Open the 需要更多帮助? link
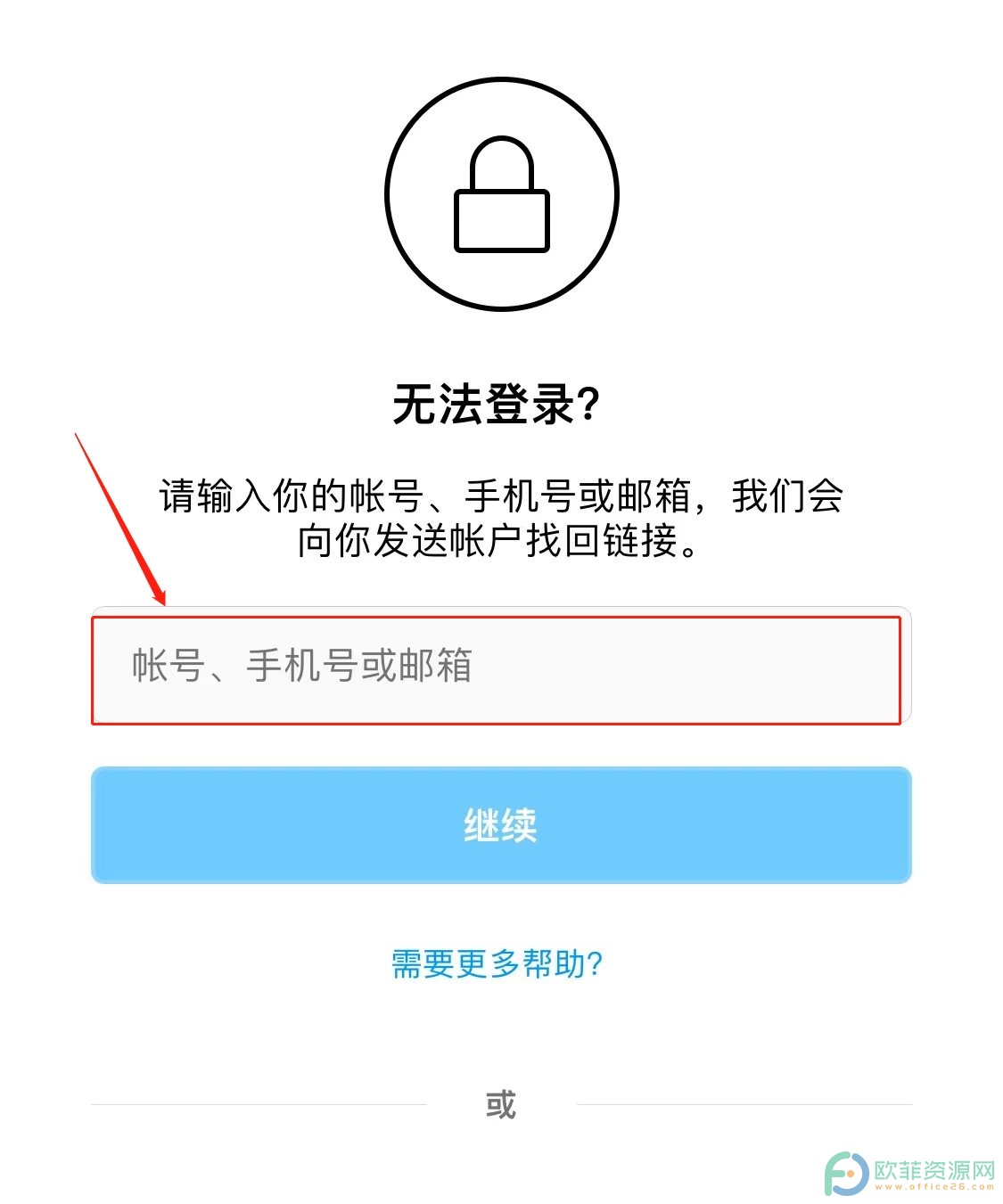Image resolution: width=1003 pixels, height=1204 pixels. click(x=497, y=963)
